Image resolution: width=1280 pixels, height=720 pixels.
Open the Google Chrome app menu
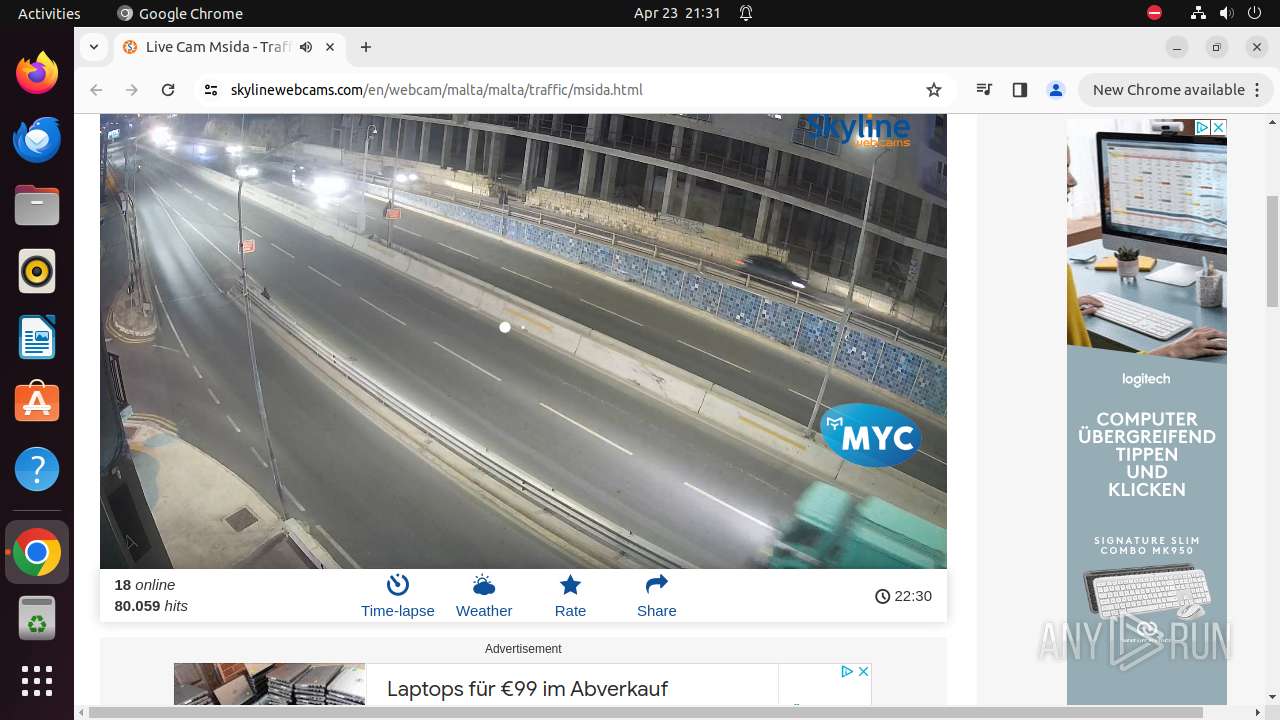pos(180,13)
